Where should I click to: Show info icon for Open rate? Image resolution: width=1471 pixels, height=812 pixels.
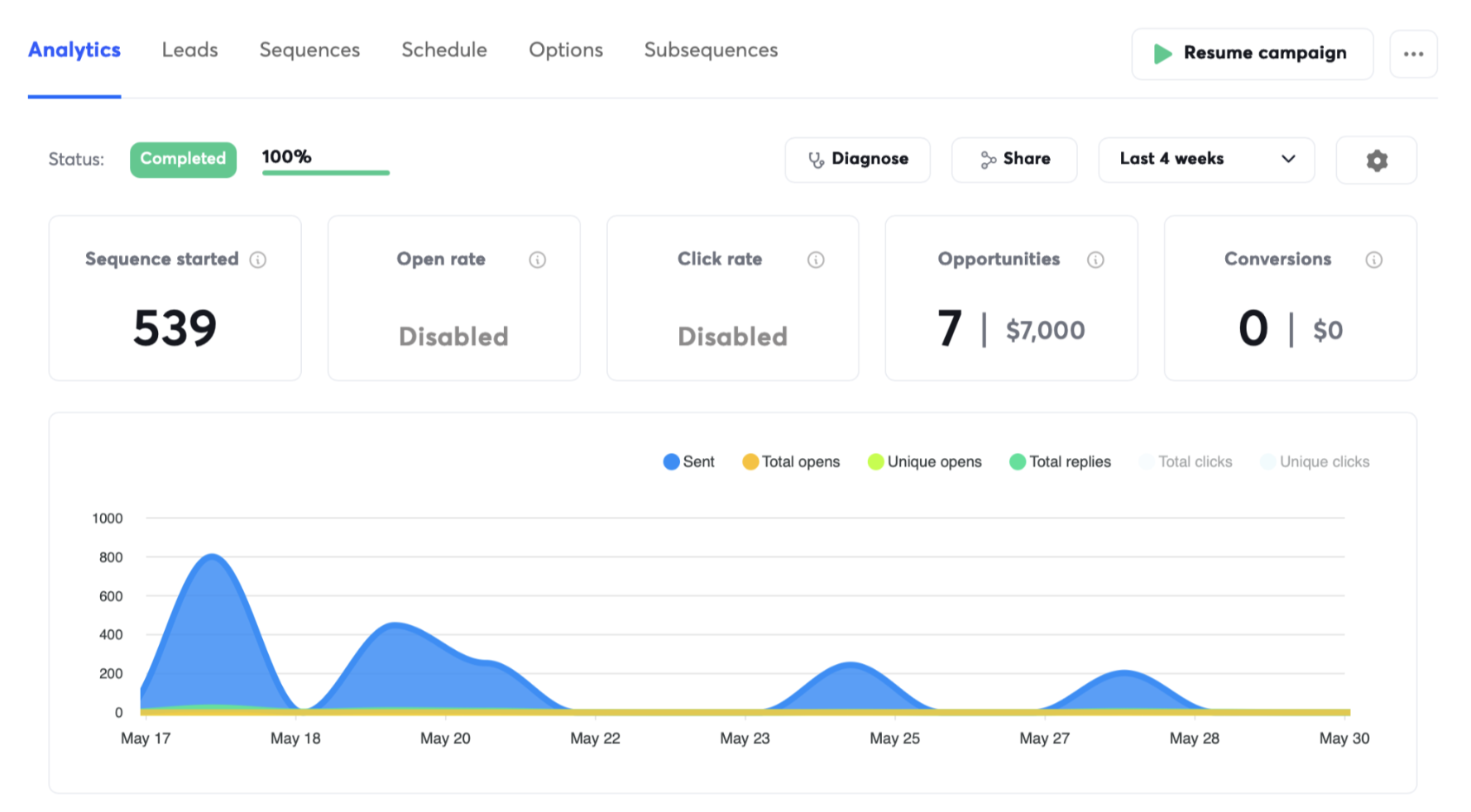(538, 260)
